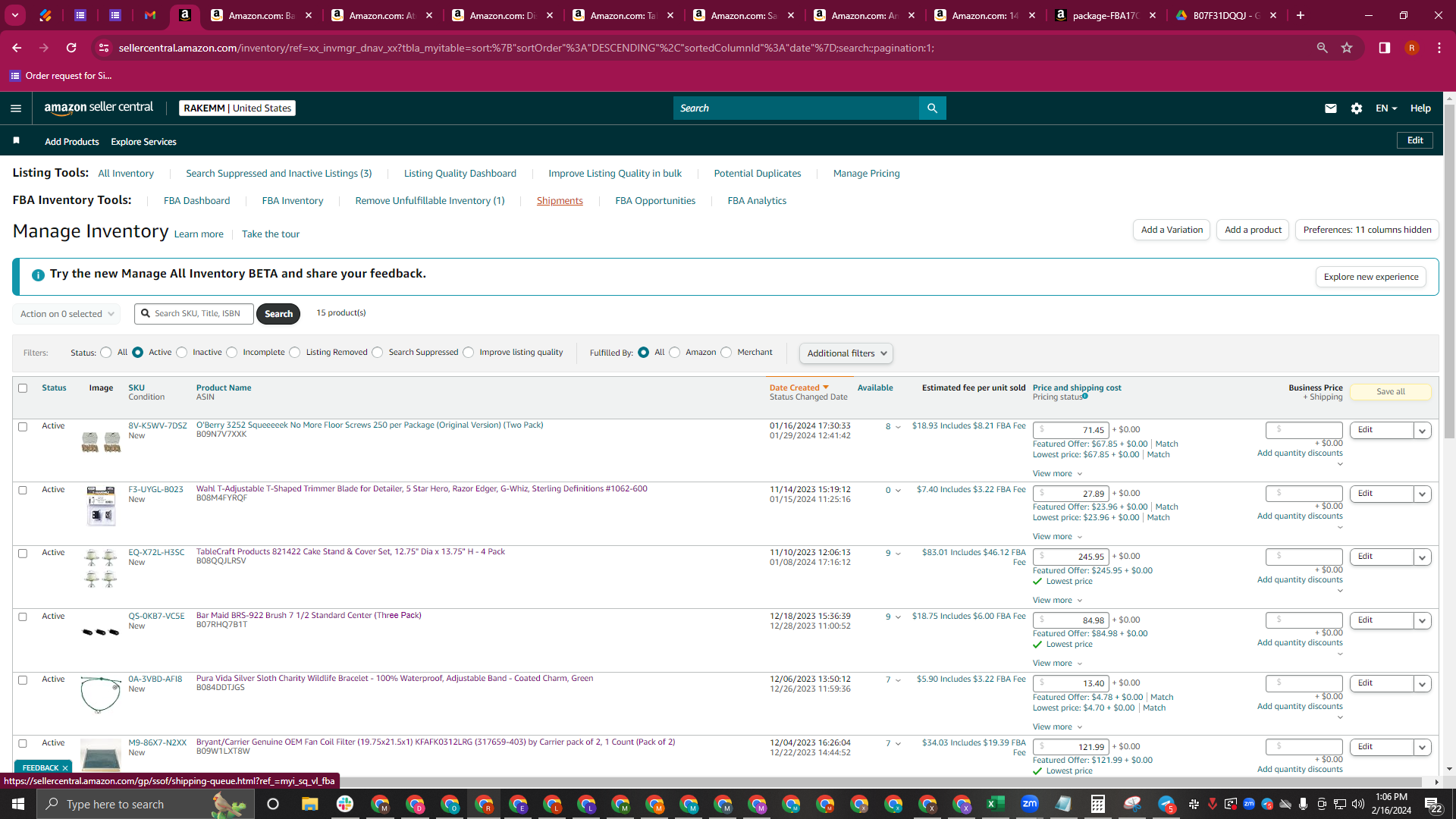Open the FBA Inventory tool
Screen dimensions: 1456x819
click(x=293, y=201)
